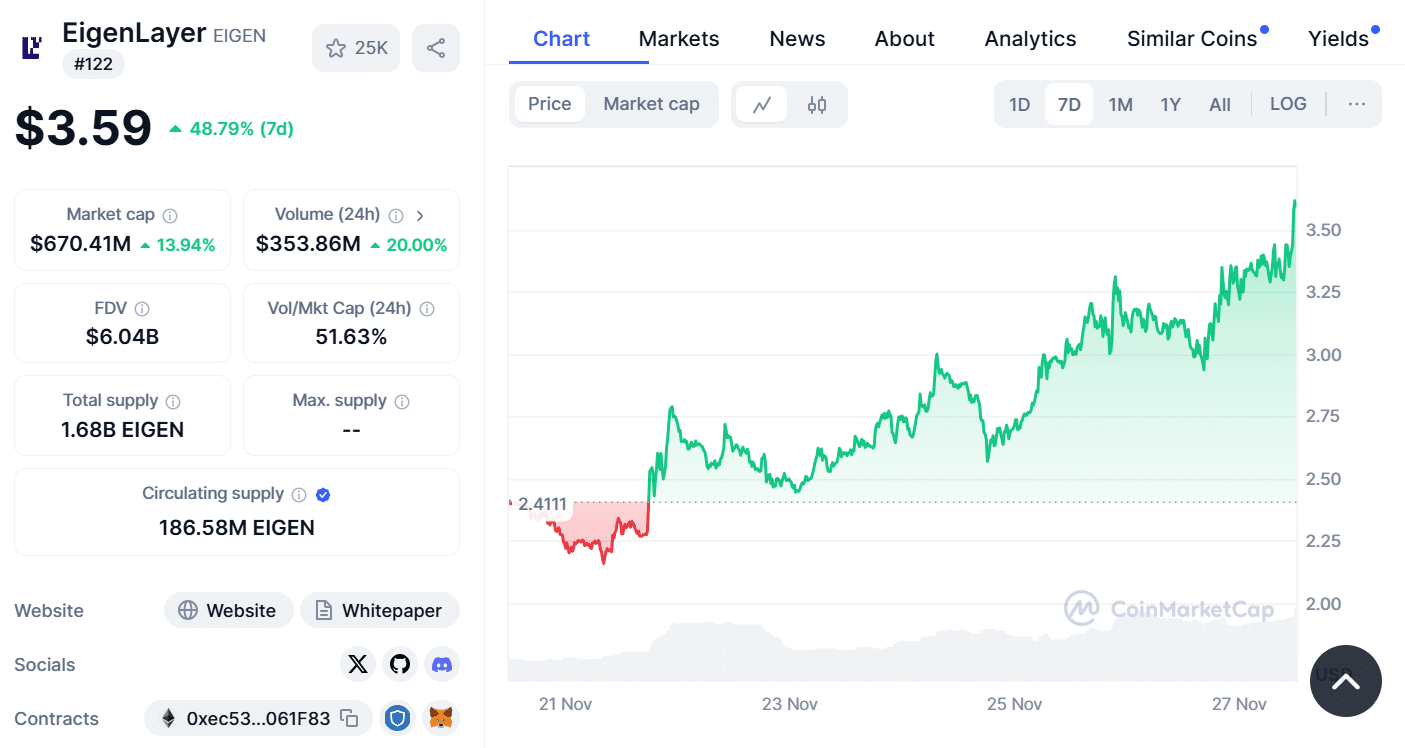Switch to candlestick chart view

[817, 104]
